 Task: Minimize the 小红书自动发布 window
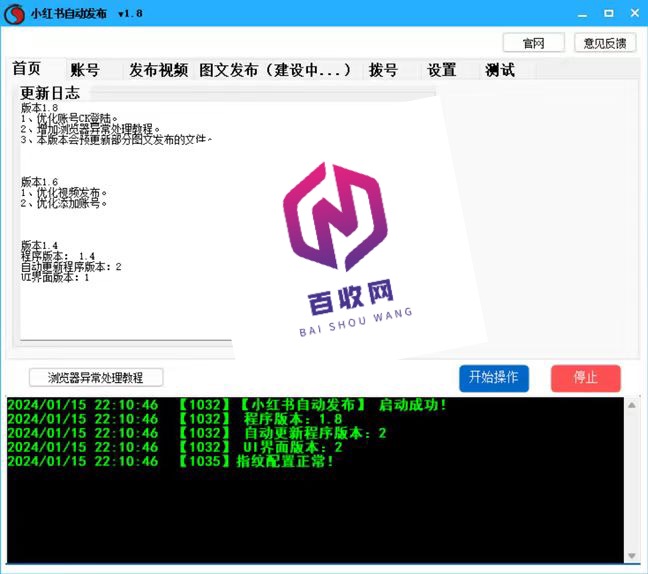(x=582, y=14)
